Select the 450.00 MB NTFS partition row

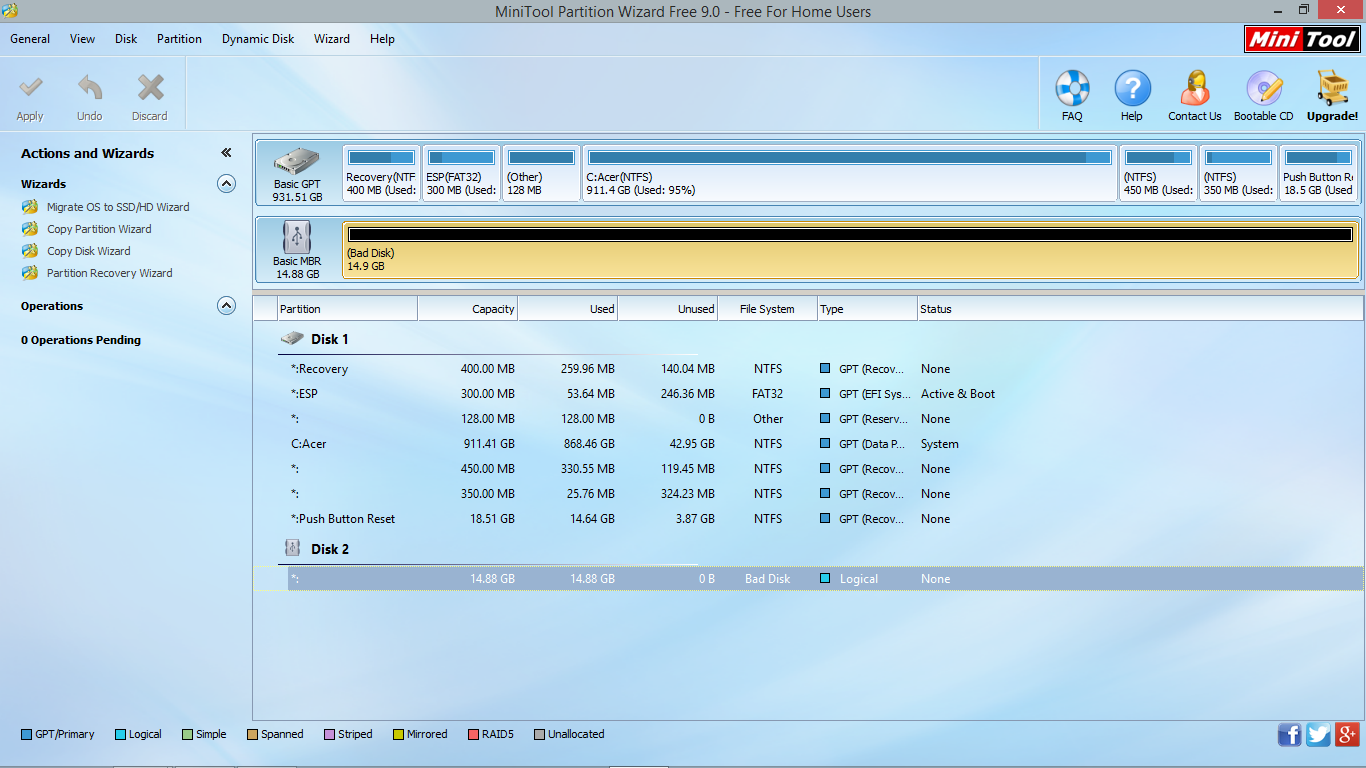tap(808, 469)
